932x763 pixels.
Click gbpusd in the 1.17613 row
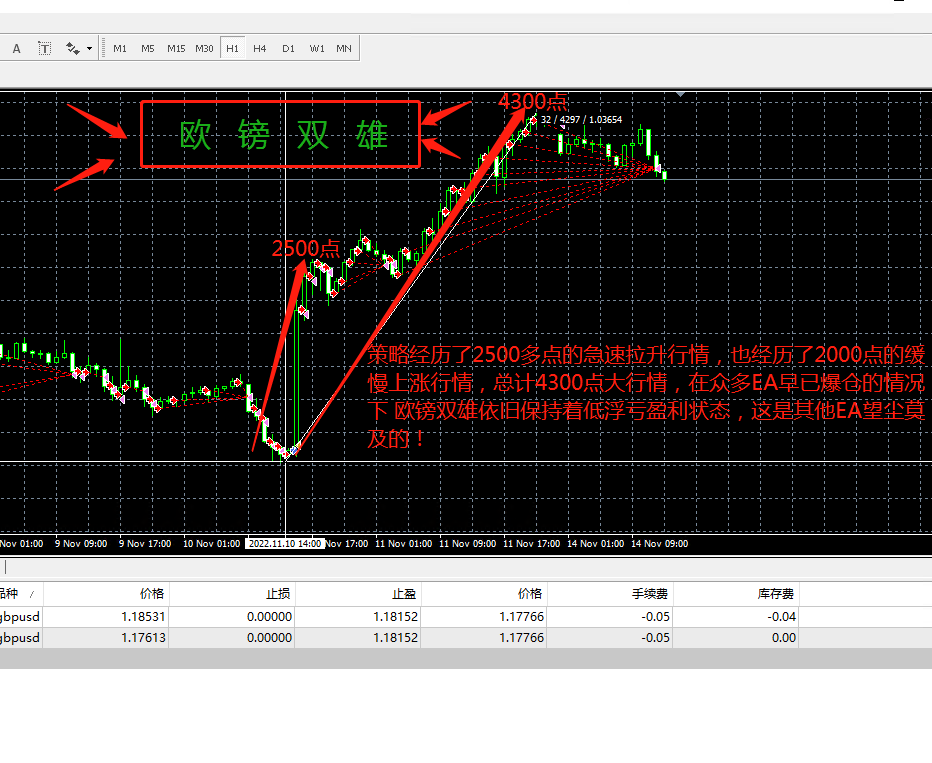click(x=20, y=638)
